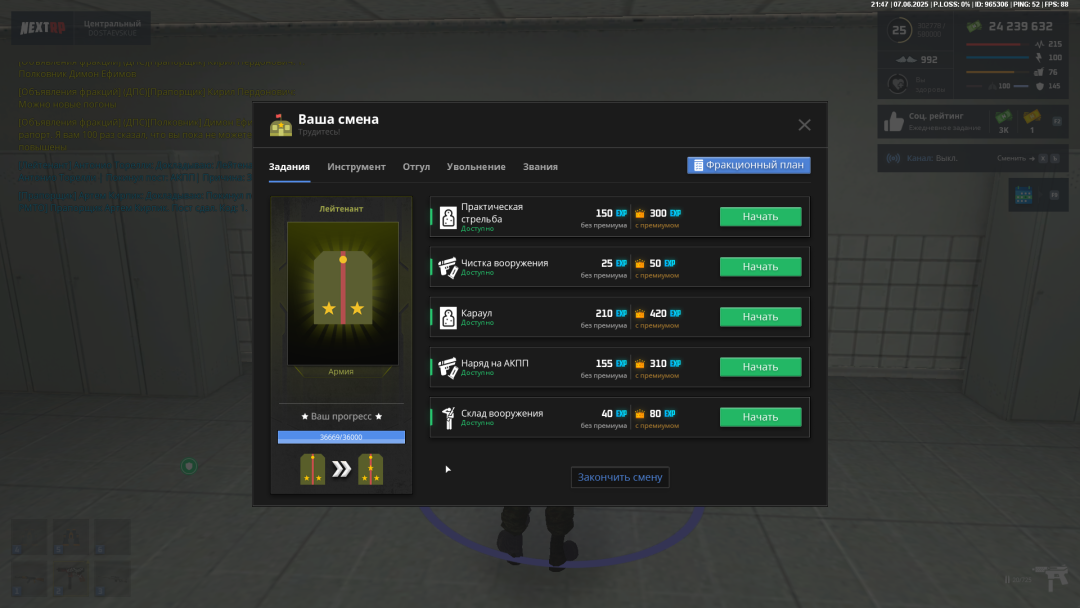Click the Наряд на АКПП gun icon
The width and height of the screenshot is (1080, 608).
(448, 368)
